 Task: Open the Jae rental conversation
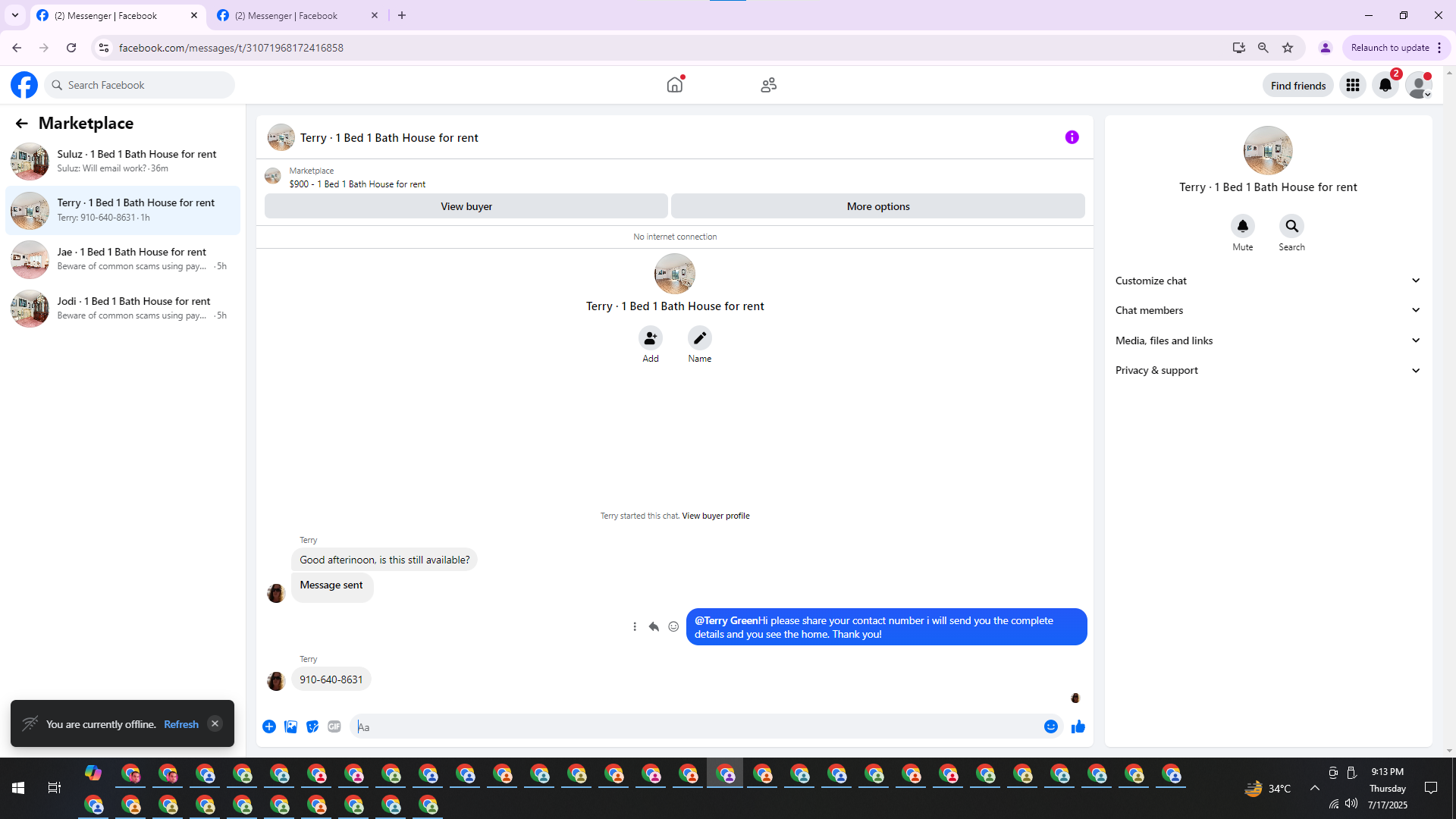click(123, 259)
